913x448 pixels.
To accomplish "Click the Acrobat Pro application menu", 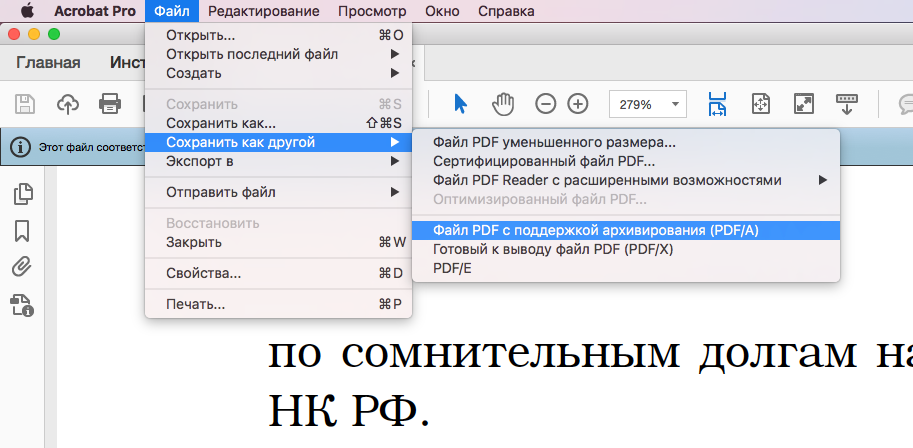I will 95,10.
